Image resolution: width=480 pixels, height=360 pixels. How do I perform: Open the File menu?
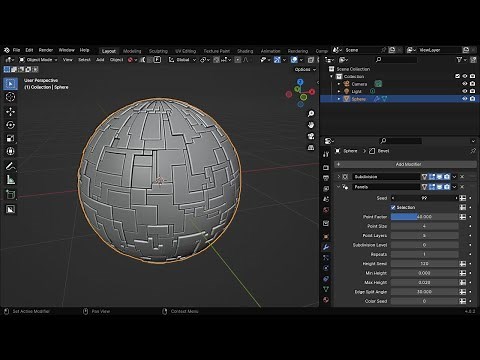point(16,50)
